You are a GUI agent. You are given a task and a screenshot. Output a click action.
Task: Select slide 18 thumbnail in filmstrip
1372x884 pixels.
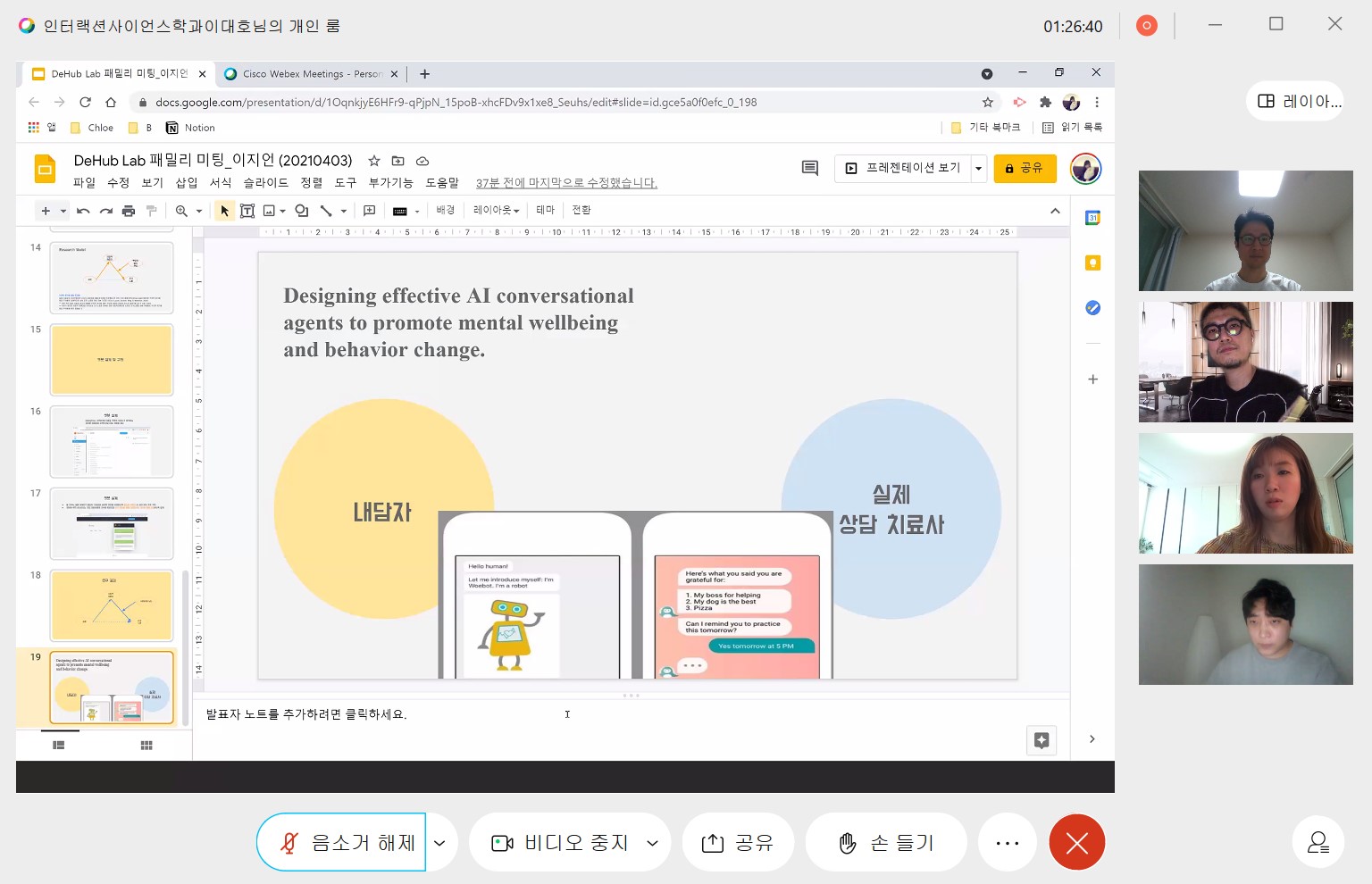(112, 605)
